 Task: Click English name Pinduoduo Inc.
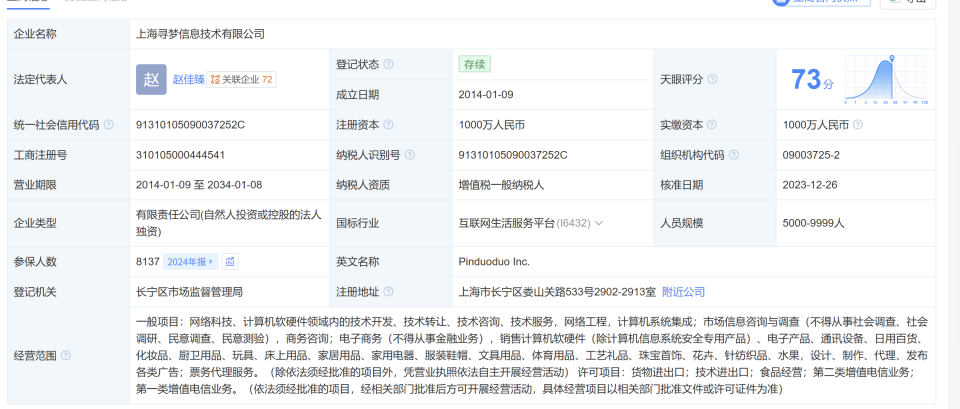[x=494, y=262]
